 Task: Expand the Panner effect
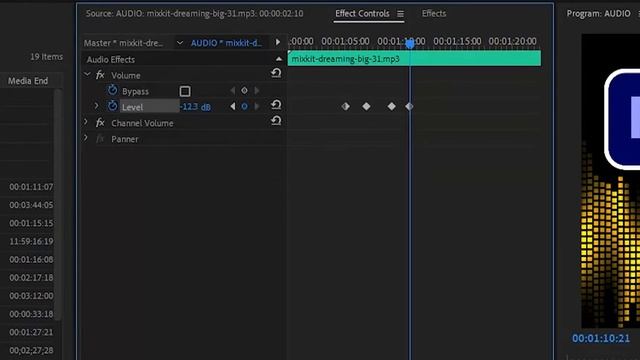click(x=86, y=138)
